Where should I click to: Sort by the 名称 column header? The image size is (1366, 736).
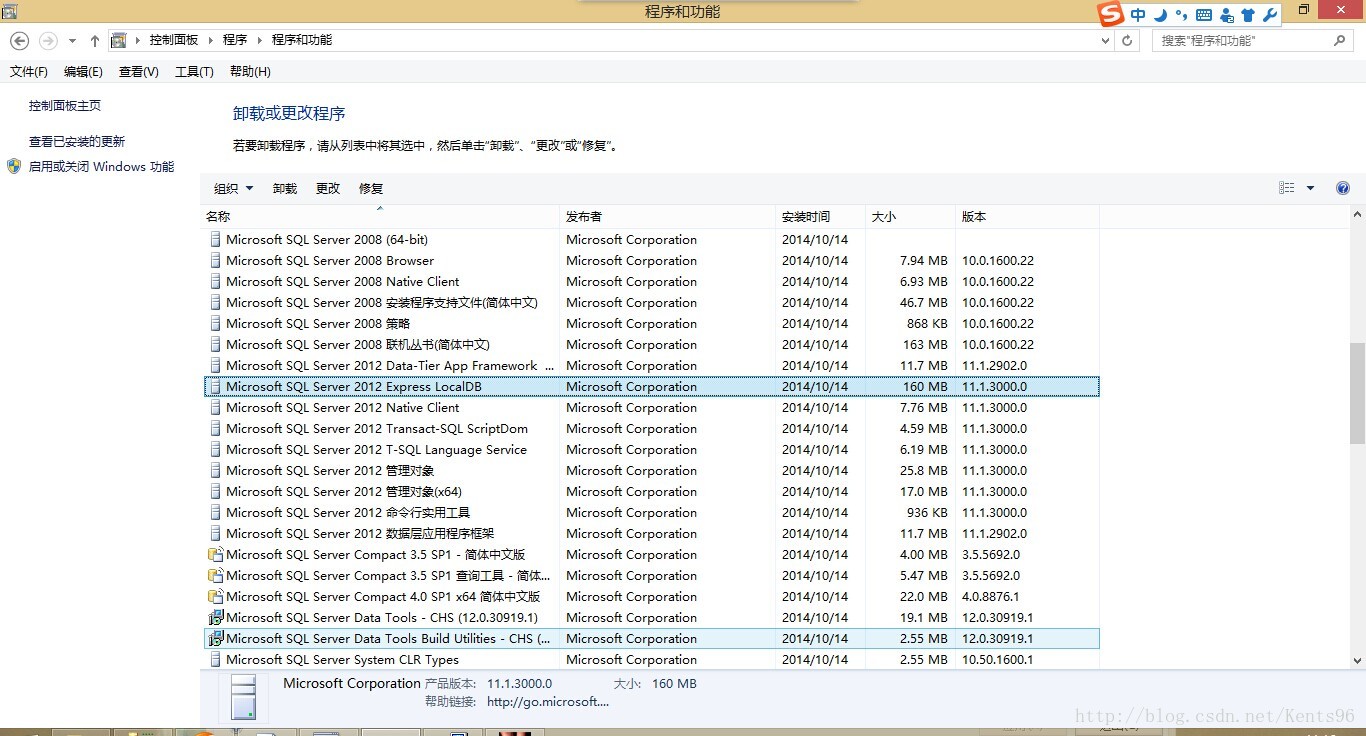[380, 217]
